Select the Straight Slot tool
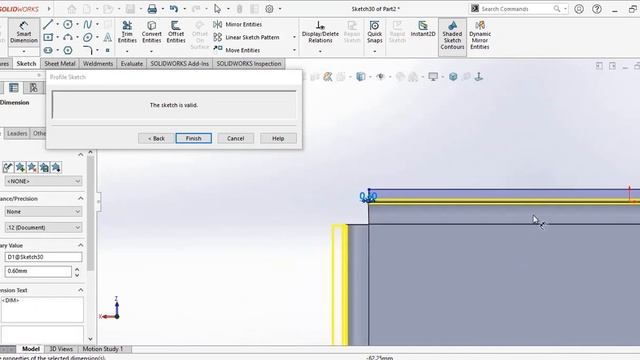This screenshot has width=640, height=360. tap(48, 50)
